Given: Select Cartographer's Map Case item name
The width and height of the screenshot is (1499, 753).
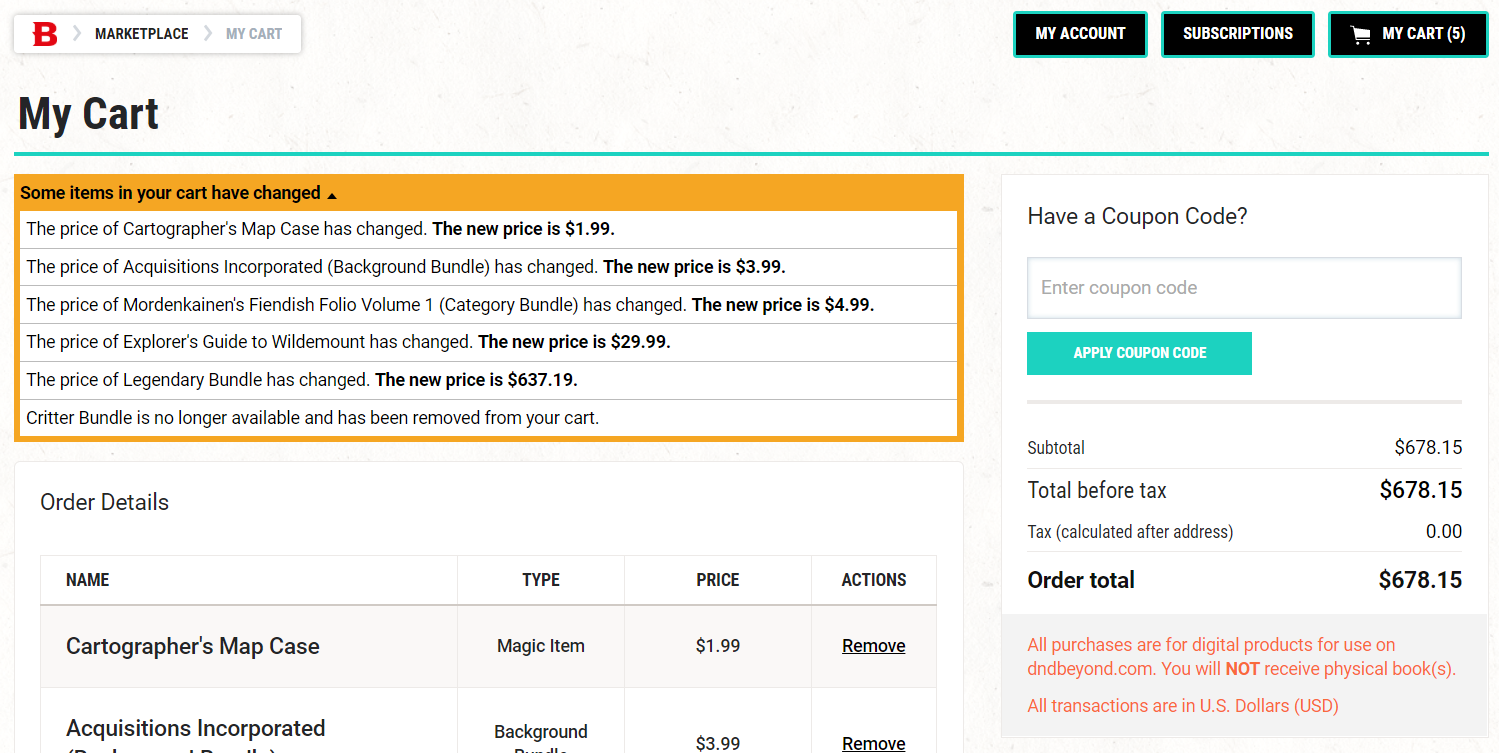Looking at the screenshot, I should 193,646.
